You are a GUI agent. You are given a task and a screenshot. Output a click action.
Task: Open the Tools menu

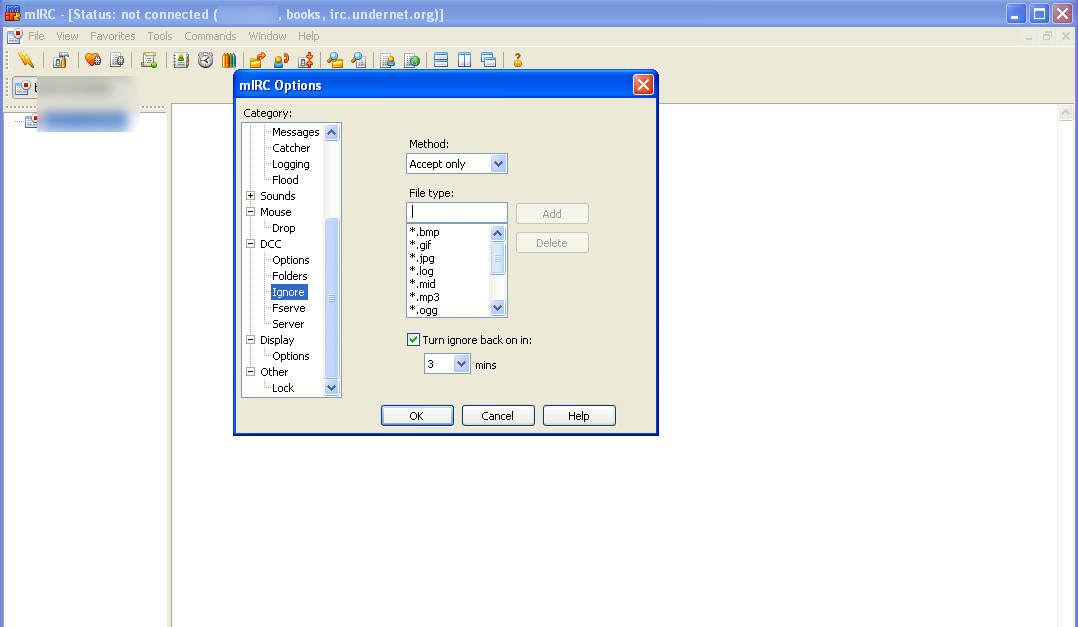tap(160, 36)
